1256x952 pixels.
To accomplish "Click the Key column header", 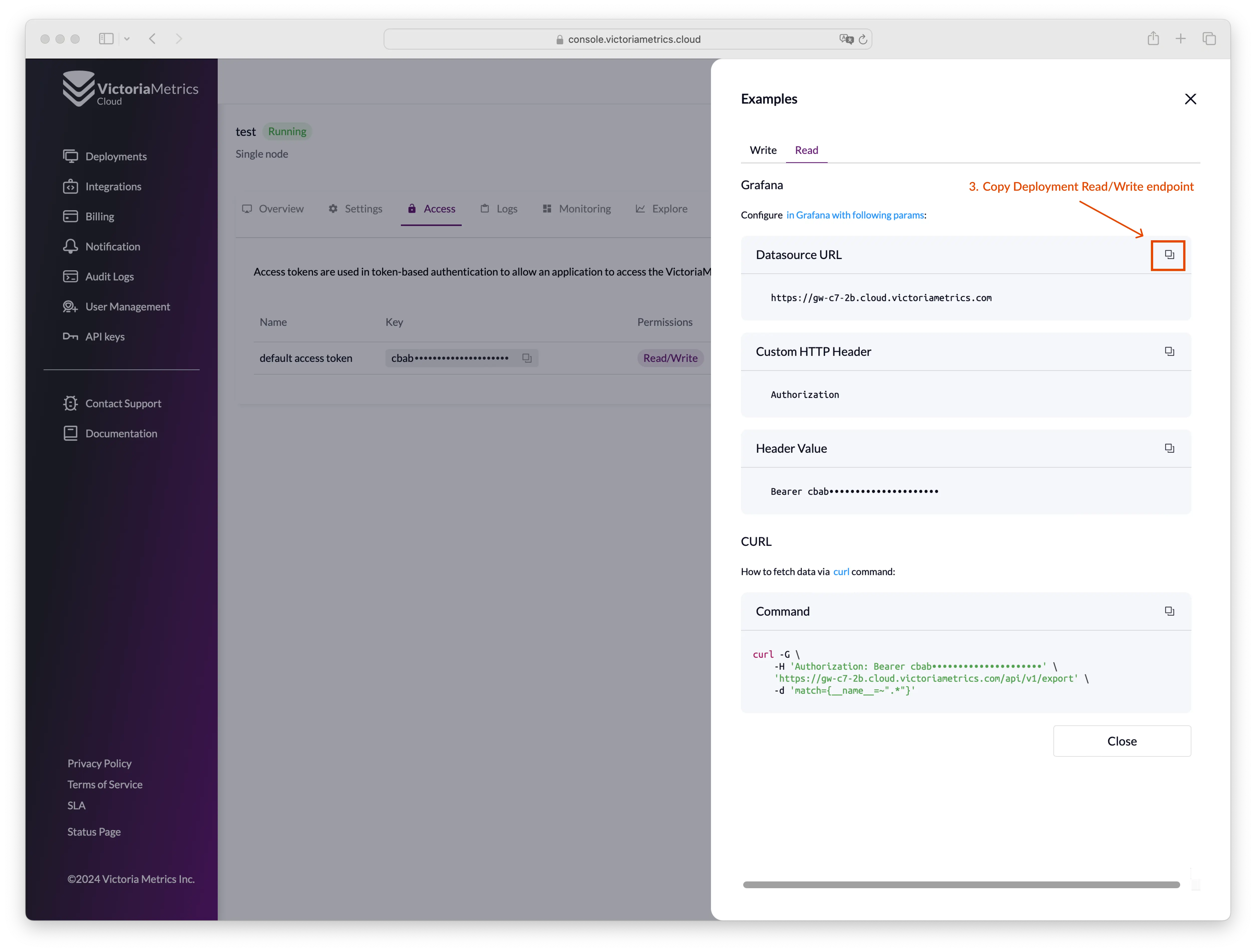I will point(394,322).
